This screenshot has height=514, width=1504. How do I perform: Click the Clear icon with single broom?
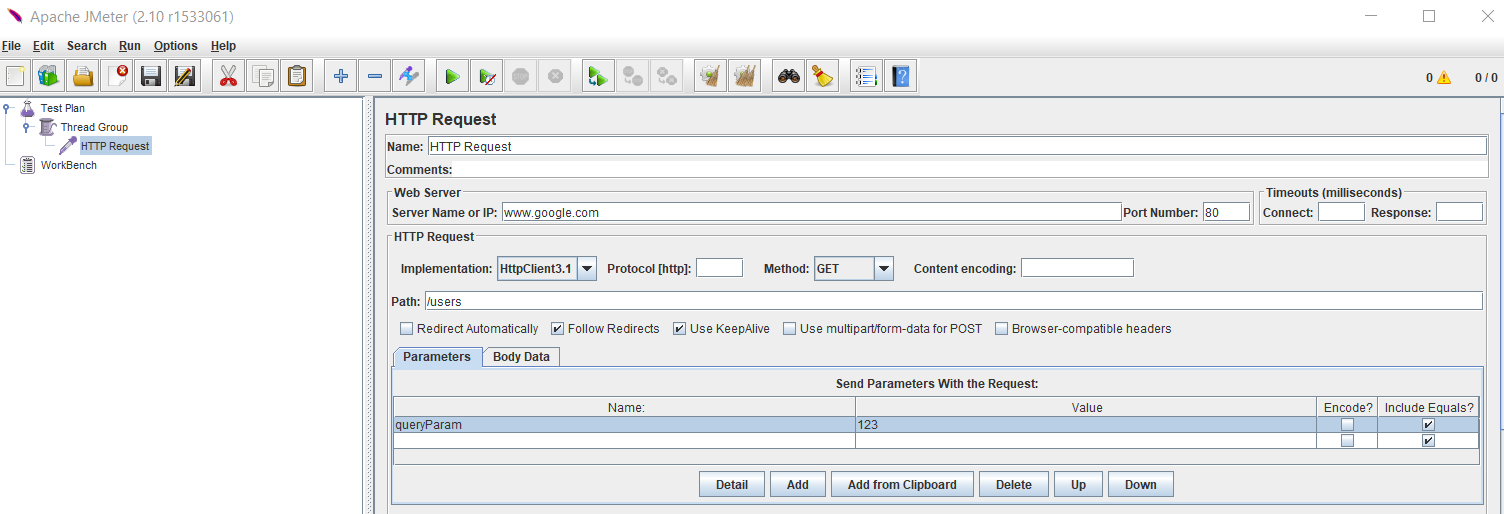[710, 76]
